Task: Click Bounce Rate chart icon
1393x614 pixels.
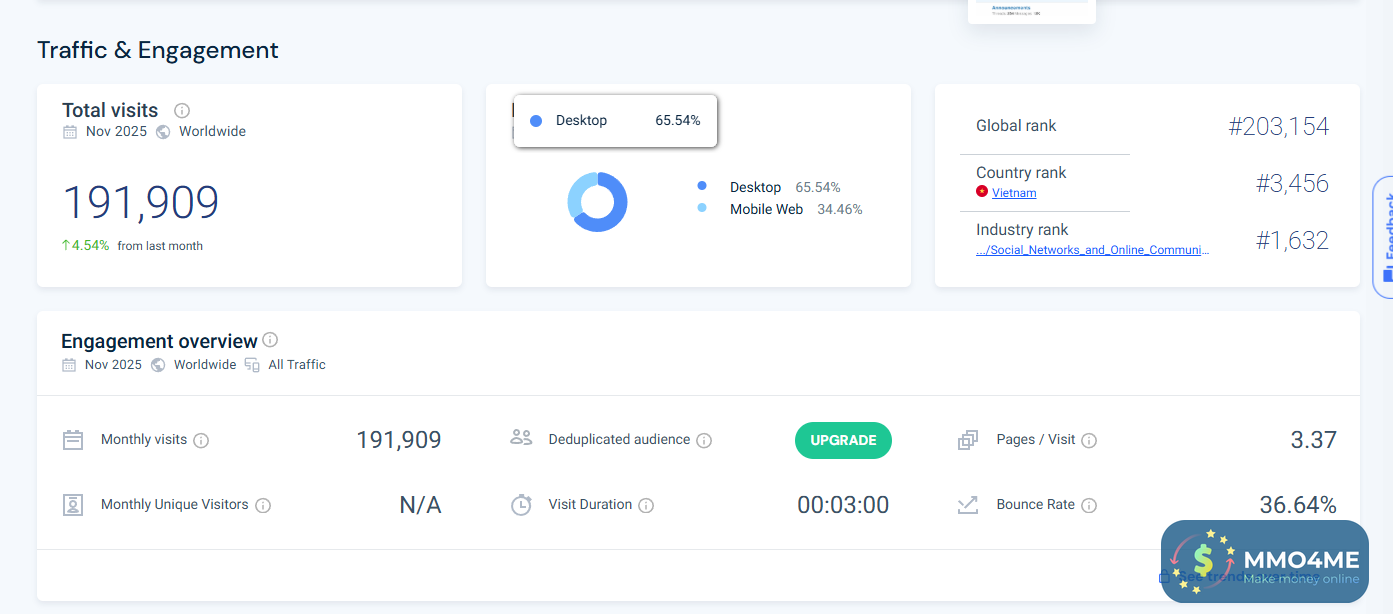Action: [968, 505]
